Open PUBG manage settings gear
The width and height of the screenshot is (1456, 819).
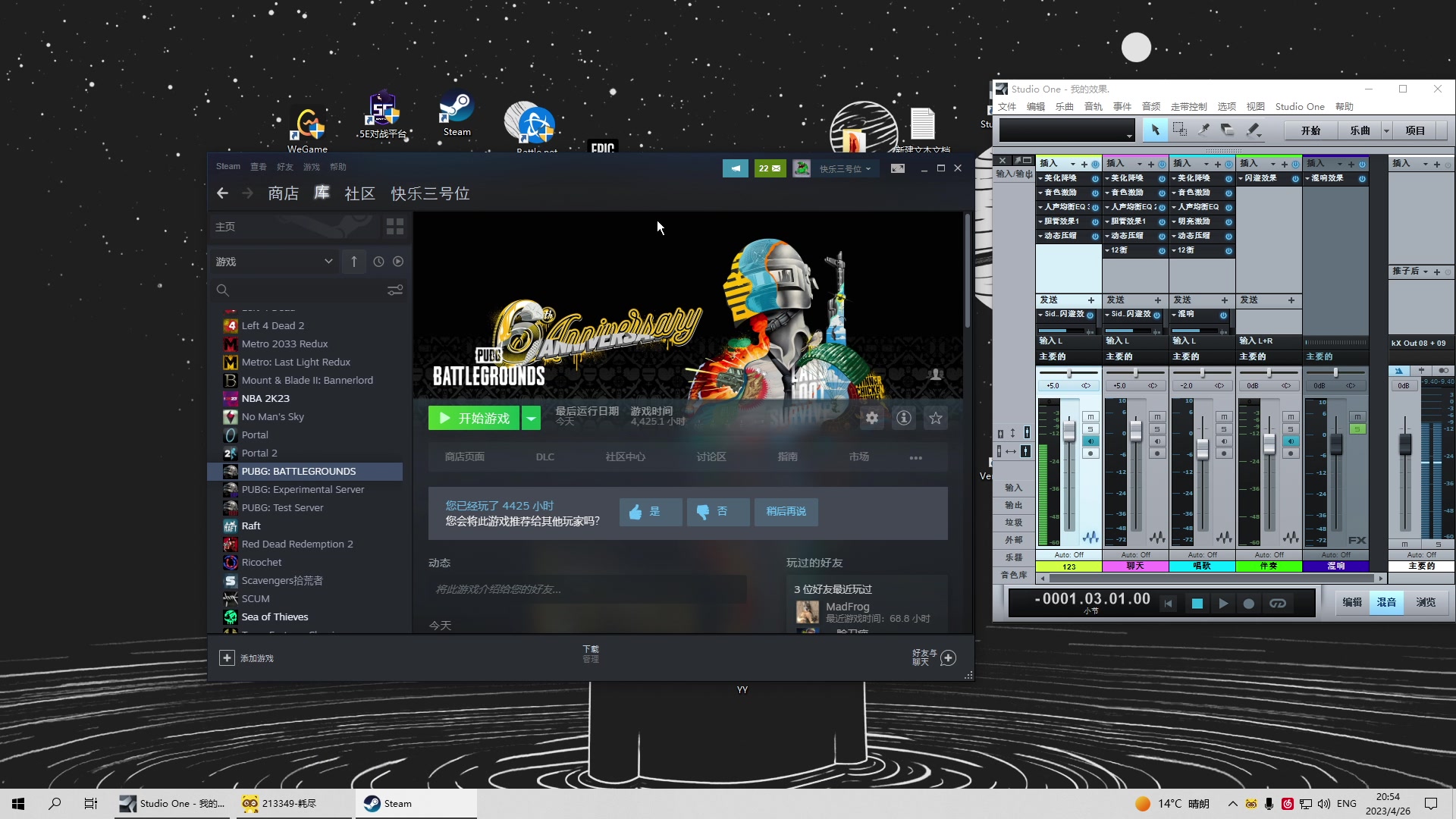(872, 418)
